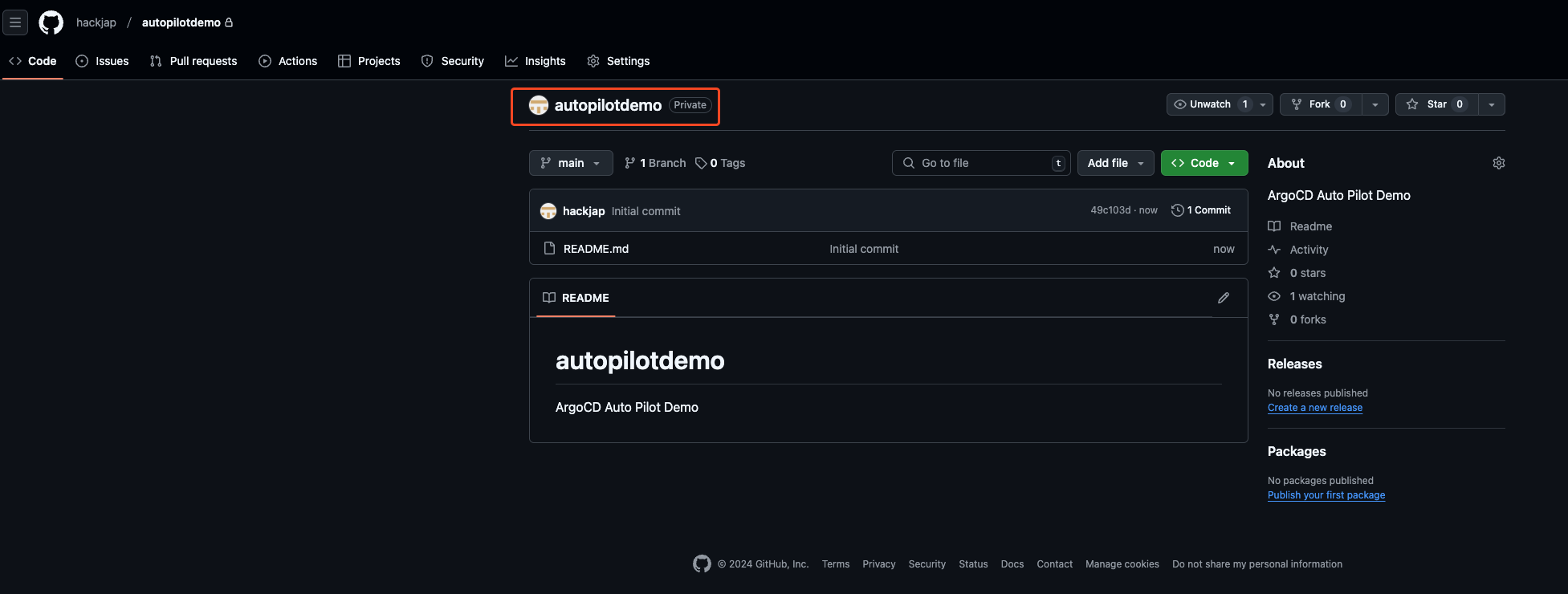This screenshot has height=594, width=1568.
Task: Open footer Contact link
Action: tap(1055, 564)
